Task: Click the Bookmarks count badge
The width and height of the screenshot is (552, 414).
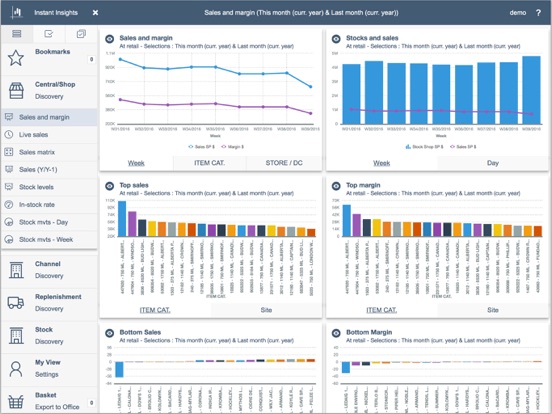Action: [x=92, y=59]
